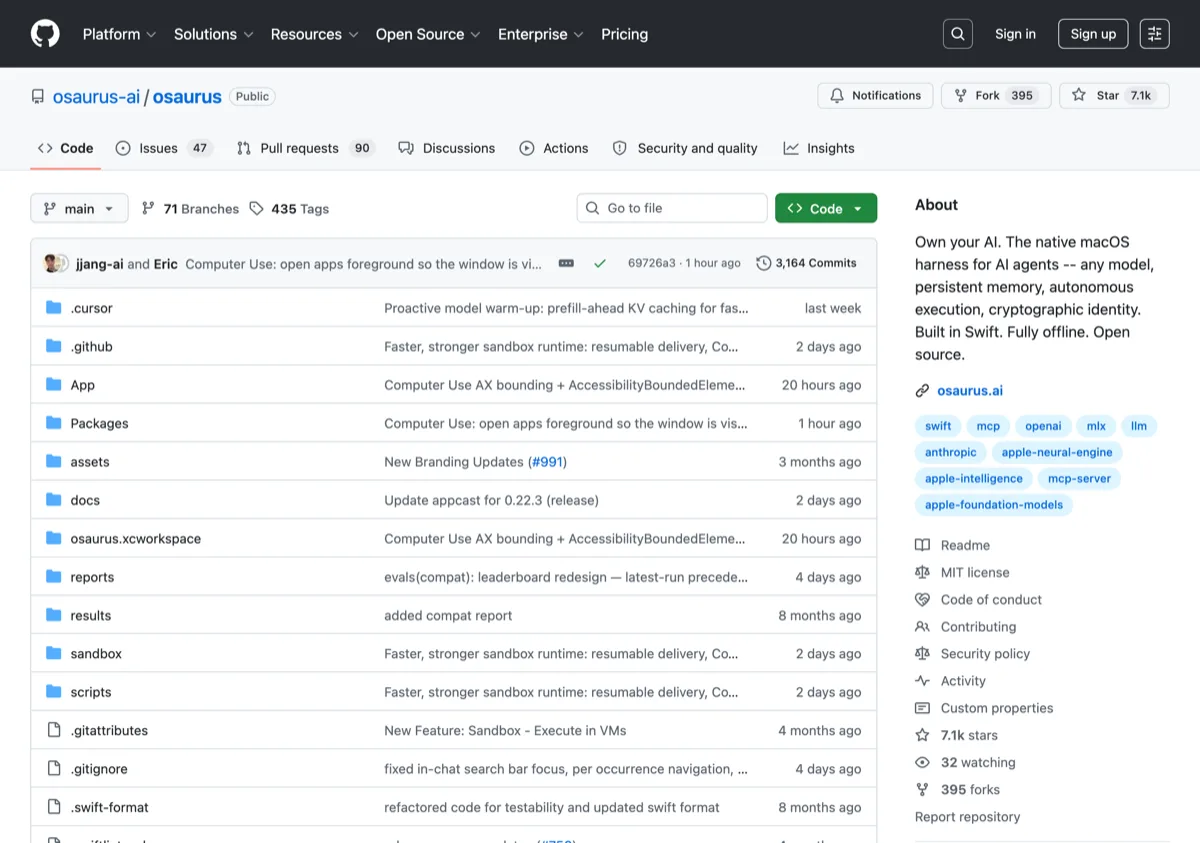Screen dimensions: 1200x843
Task: Click the commit status green checkmark
Action: tap(600, 263)
